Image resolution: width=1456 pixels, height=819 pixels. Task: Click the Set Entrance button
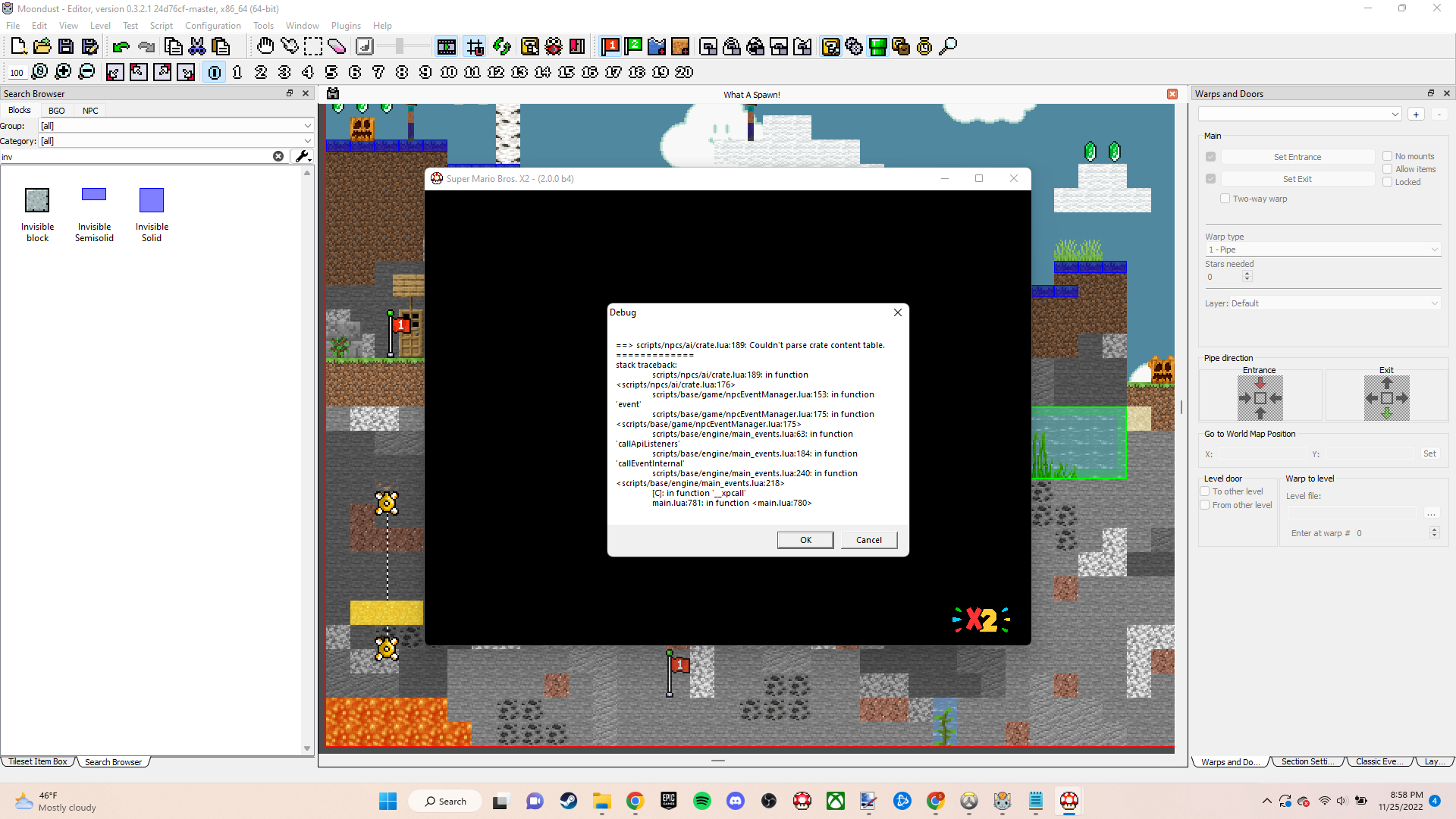[1298, 157]
